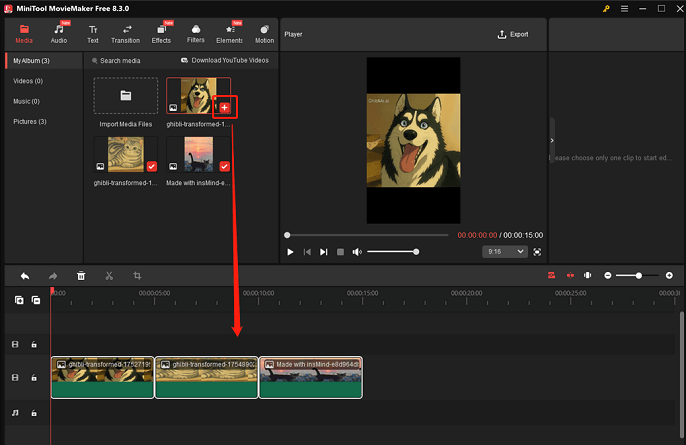Switch to the Transition tab
Image resolution: width=686 pixels, height=445 pixels.
(x=125, y=34)
